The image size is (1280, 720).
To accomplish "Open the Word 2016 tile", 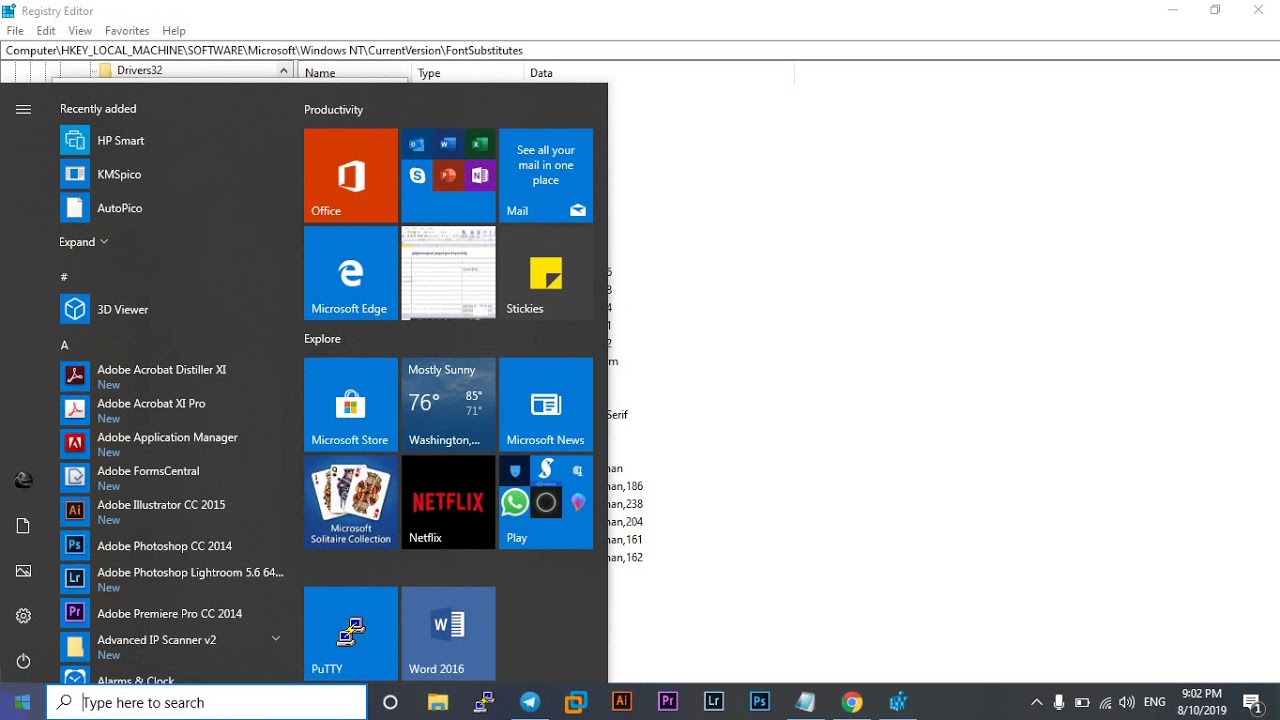I will pyautogui.click(x=448, y=633).
